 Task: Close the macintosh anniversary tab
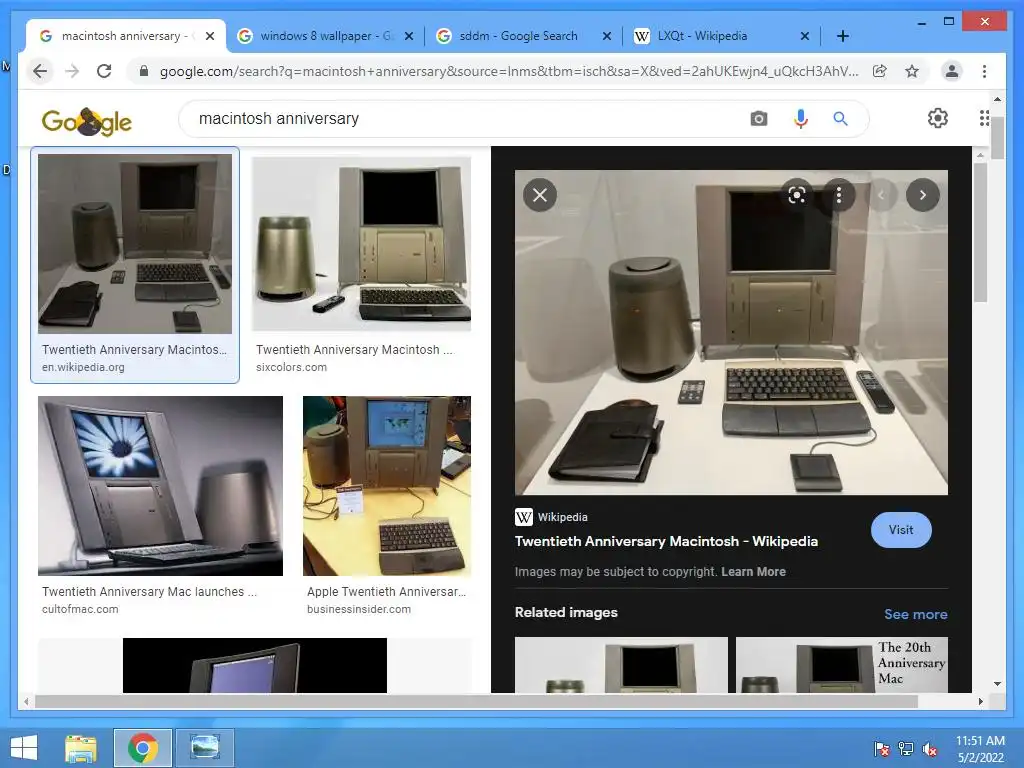(210, 36)
